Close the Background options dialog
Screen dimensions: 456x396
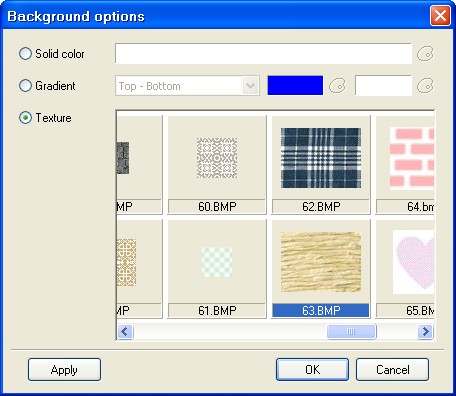coord(440,16)
